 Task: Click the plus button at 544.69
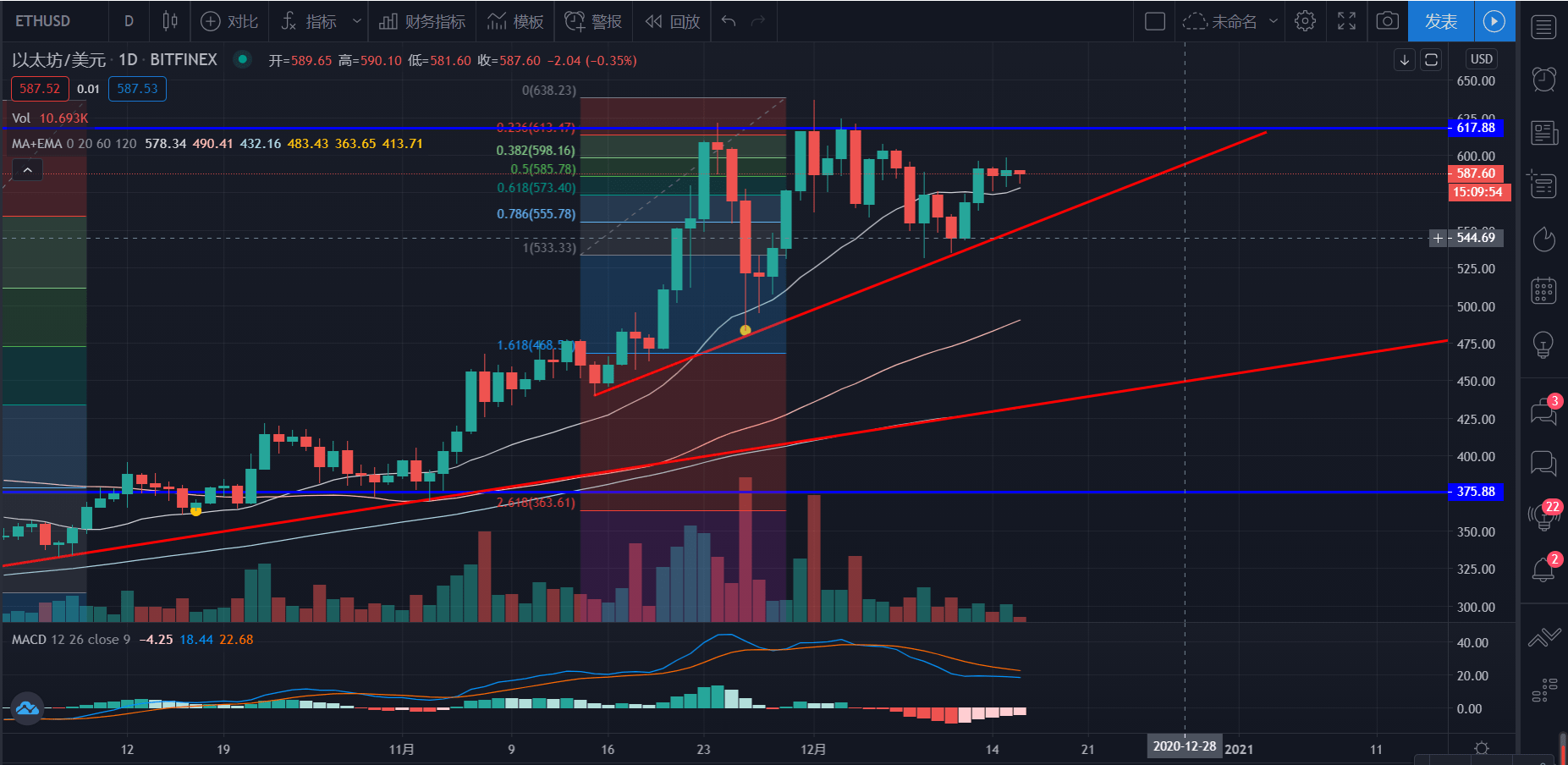pyautogui.click(x=1438, y=238)
